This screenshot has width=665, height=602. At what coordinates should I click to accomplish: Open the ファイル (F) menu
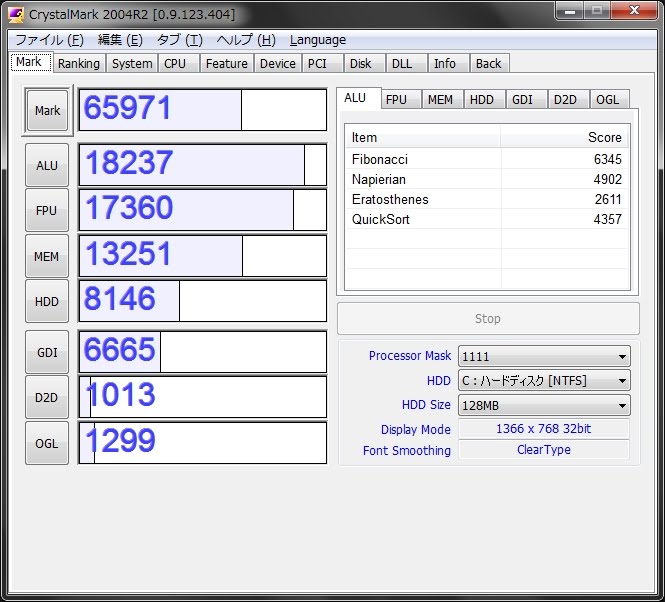[50, 40]
